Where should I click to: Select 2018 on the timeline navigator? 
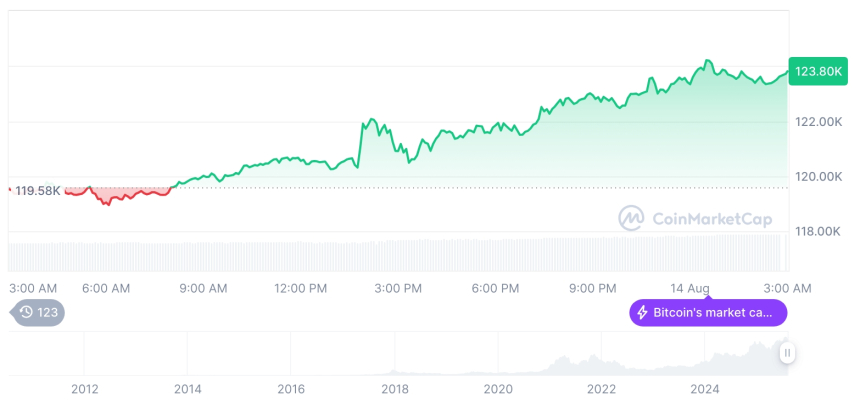pyautogui.click(x=395, y=389)
